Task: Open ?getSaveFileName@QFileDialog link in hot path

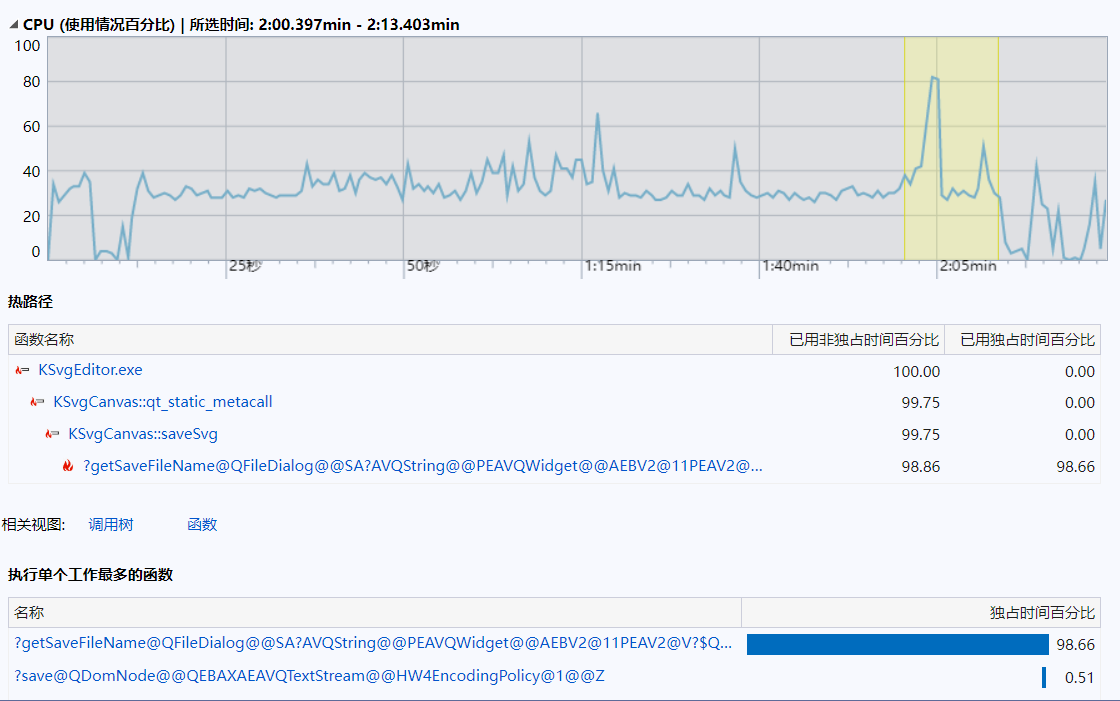Action: pos(423,466)
